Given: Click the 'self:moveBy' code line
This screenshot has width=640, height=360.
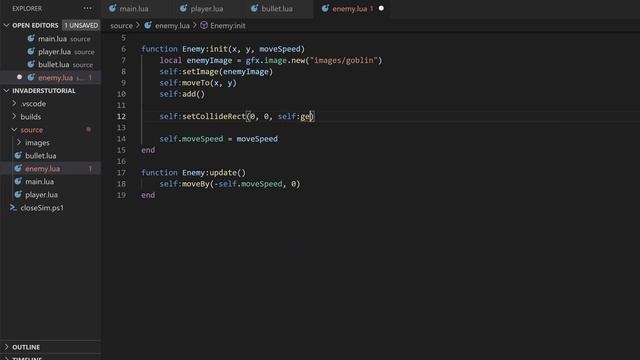Looking at the screenshot, I should pyautogui.click(x=230, y=184).
